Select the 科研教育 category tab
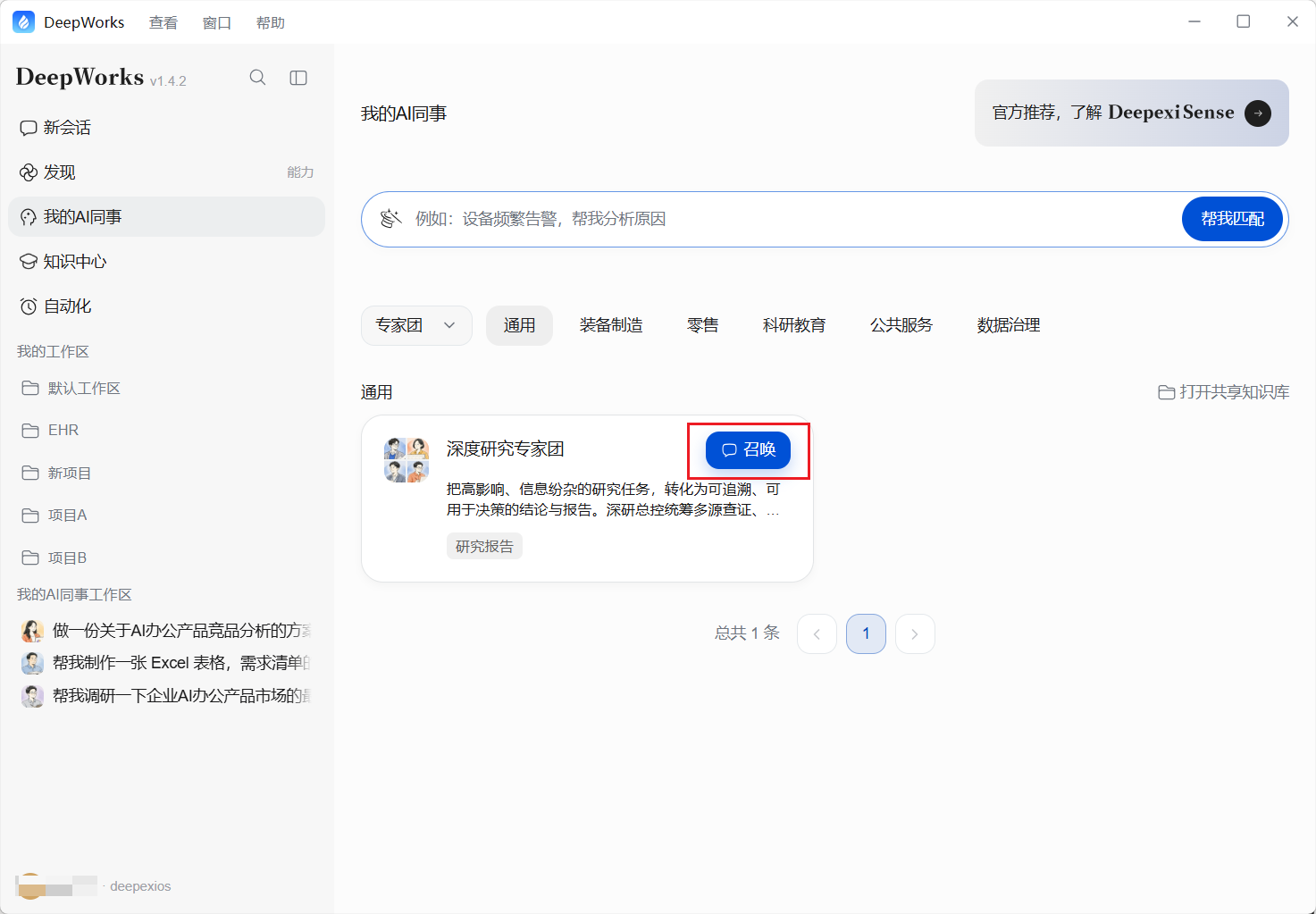 pos(794,325)
